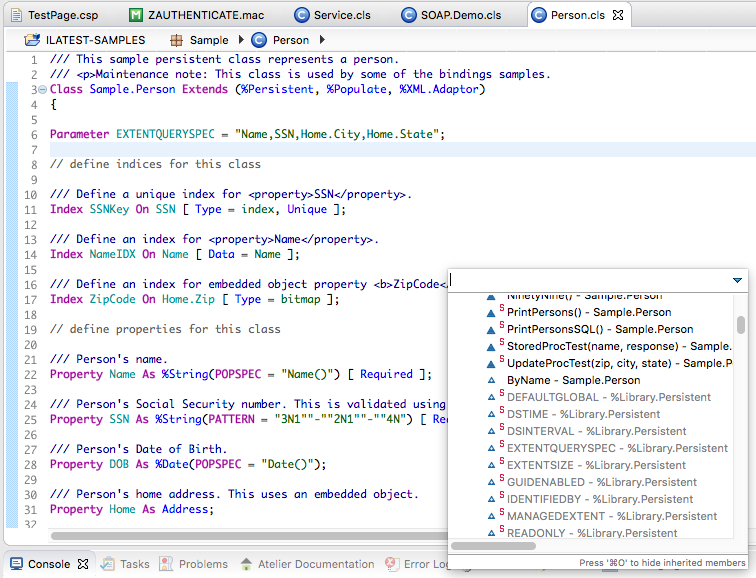Click the triangle icon beside PrintPersons()
756x578 pixels.
[x=491, y=313]
